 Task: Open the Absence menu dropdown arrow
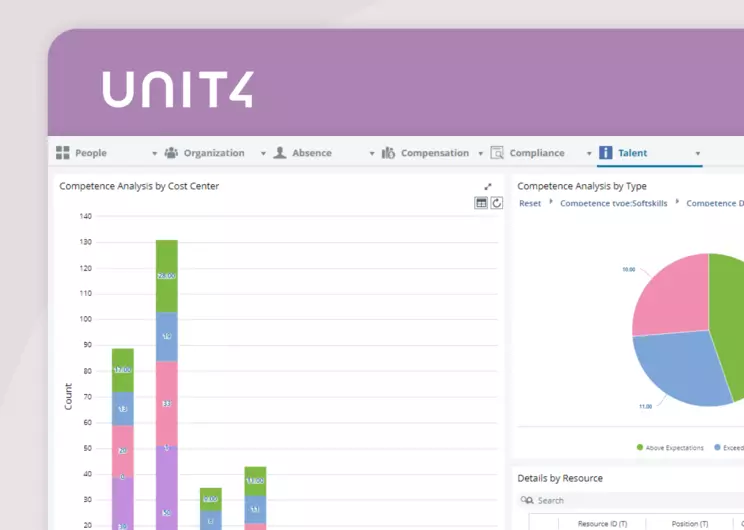click(372, 154)
